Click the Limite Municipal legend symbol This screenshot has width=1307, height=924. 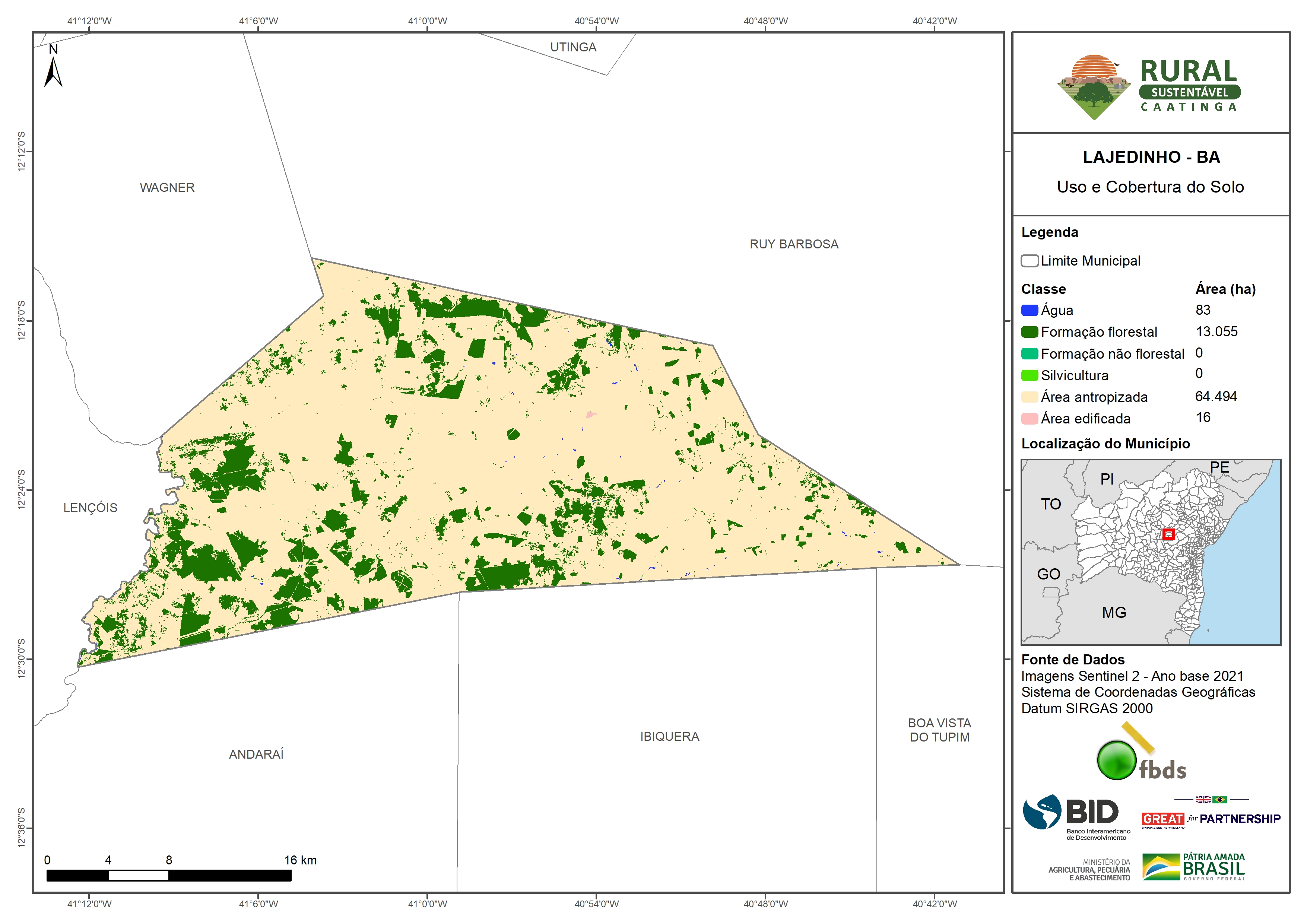1029,261
